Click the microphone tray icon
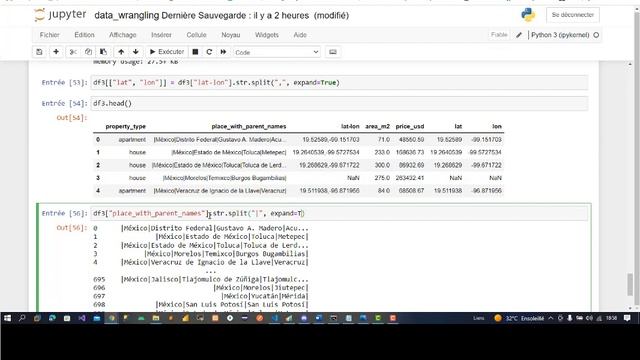The height and width of the screenshot is (360, 640). (570, 318)
